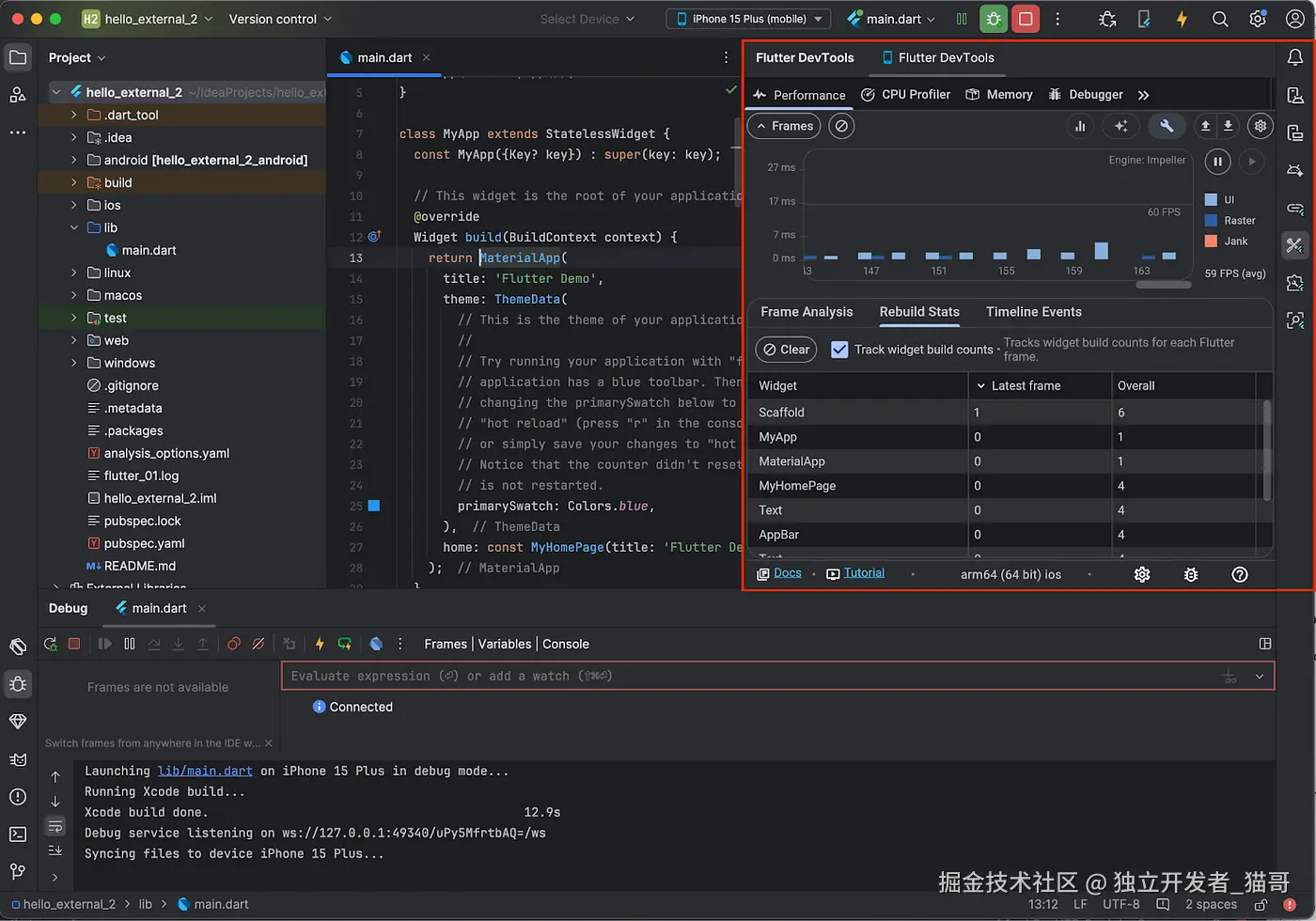Open the main.dart run configuration dropdown
The image size is (1316, 921).
pyautogui.click(x=891, y=19)
